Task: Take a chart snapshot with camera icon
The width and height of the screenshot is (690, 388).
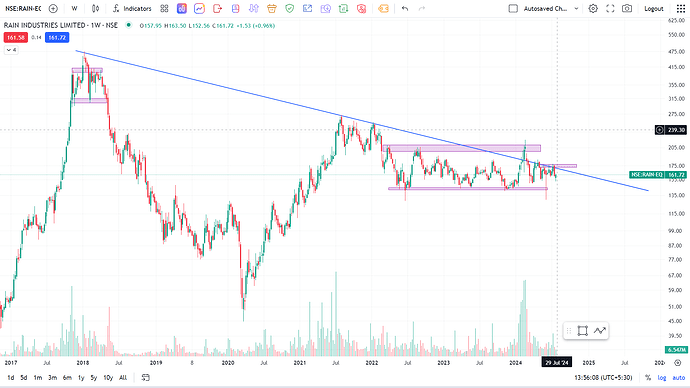Action: click(x=627, y=8)
